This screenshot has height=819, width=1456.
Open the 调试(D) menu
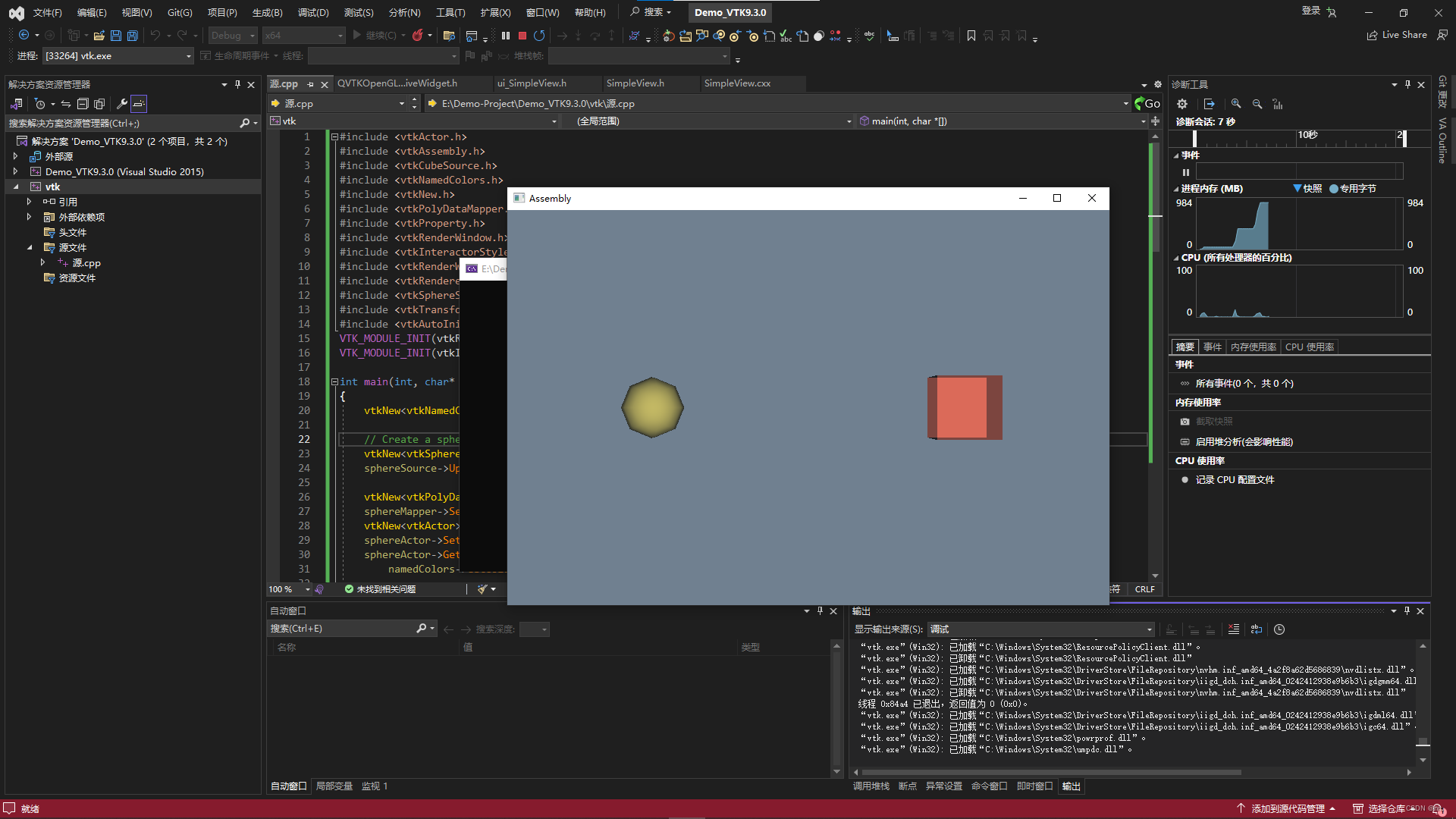(x=312, y=12)
